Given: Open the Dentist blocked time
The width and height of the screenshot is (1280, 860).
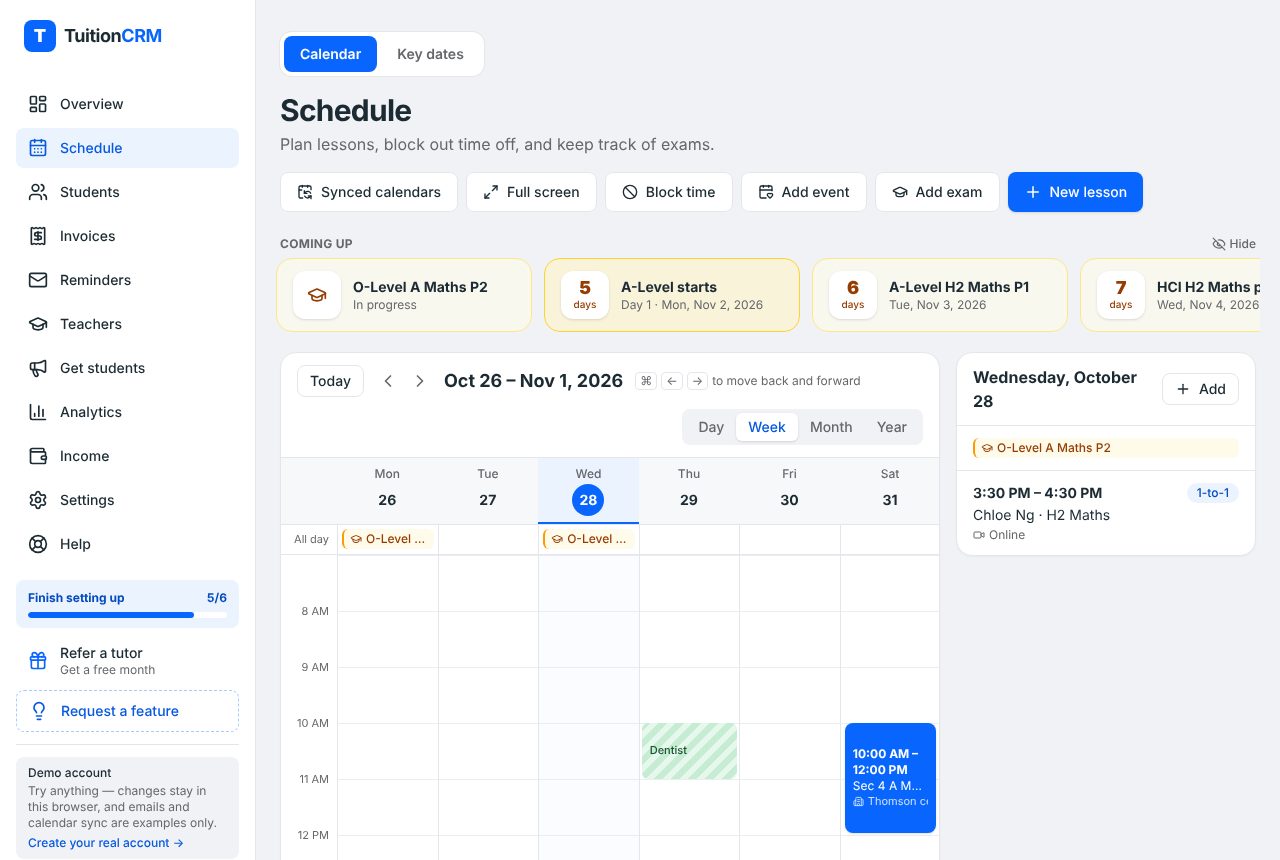Looking at the screenshot, I should pos(689,751).
